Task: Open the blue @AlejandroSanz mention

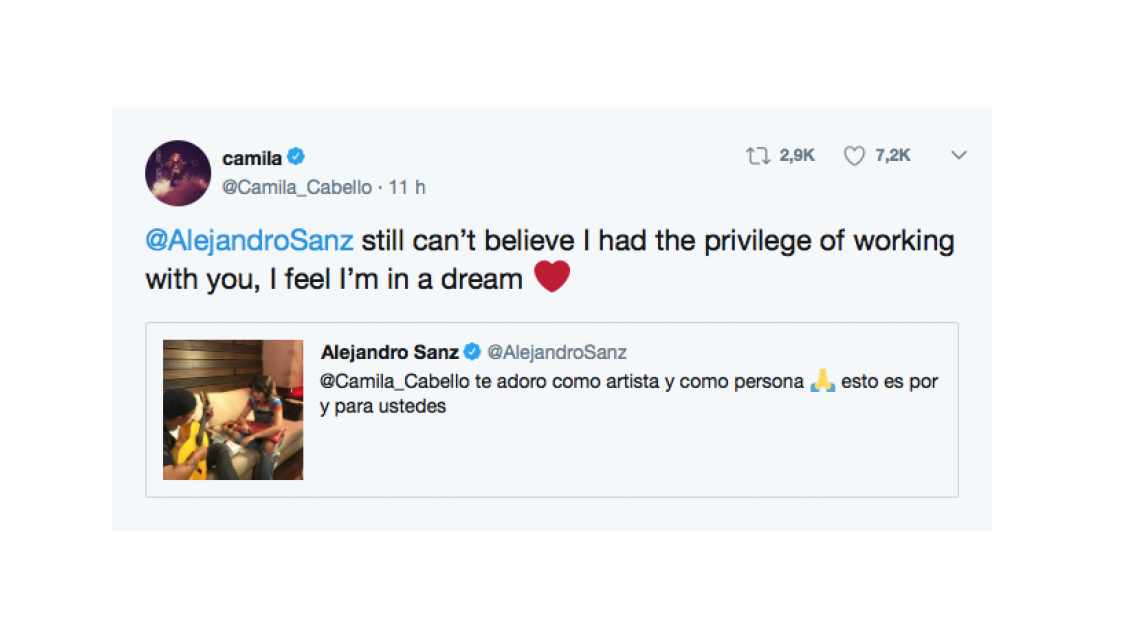Action: pyautogui.click(x=249, y=241)
